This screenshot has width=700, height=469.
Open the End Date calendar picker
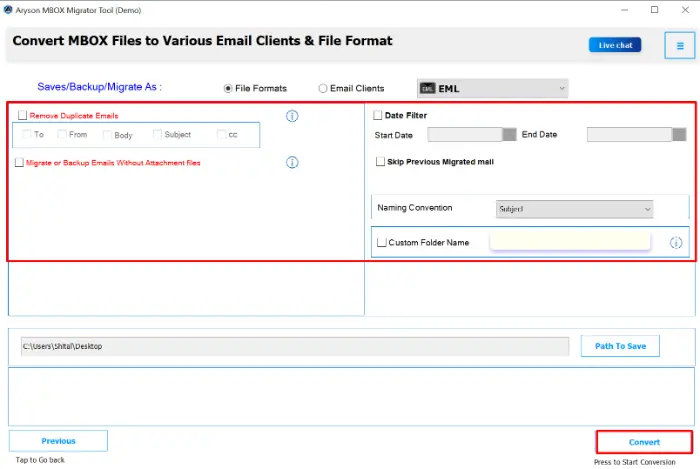tap(679, 134)
